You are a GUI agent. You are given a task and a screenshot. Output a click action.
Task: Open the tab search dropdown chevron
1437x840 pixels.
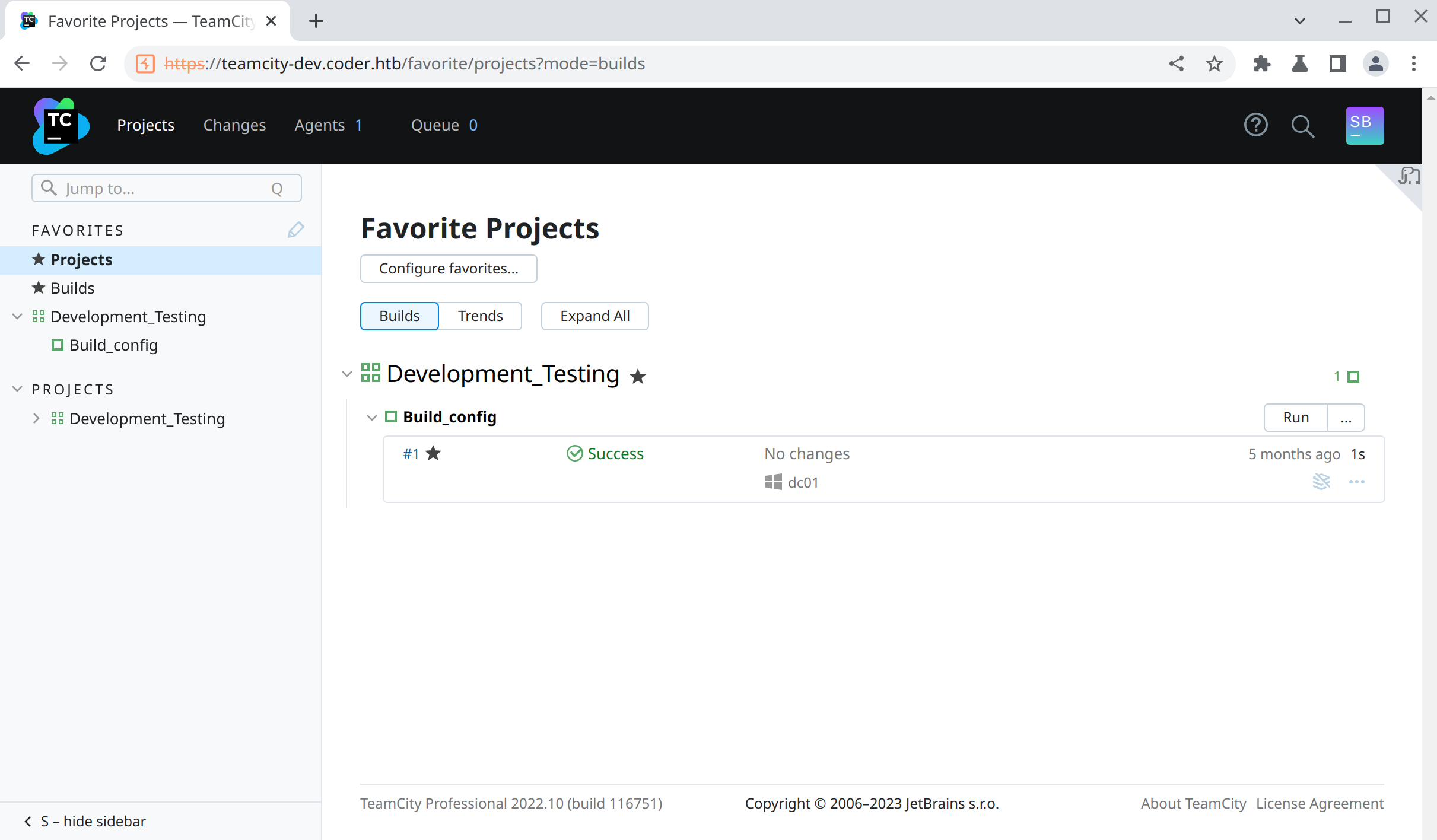[1299, 21]
